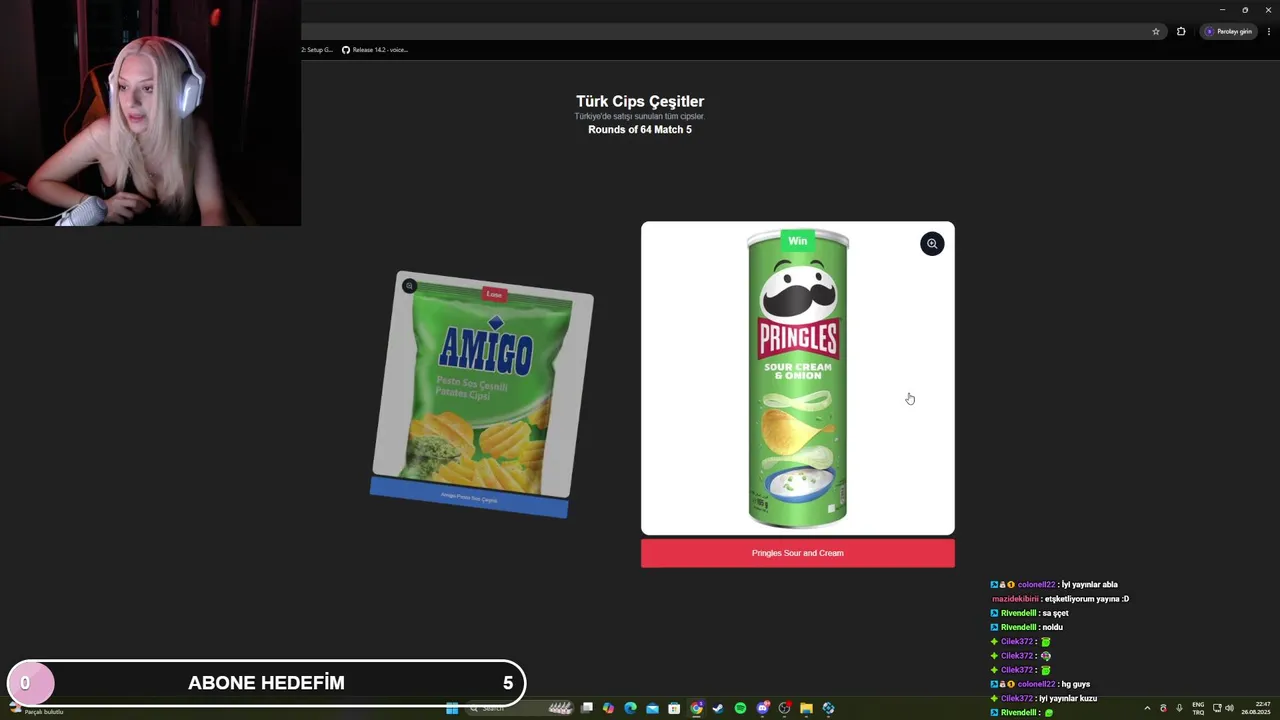Open the Setup G... bookmark
Screen dimensions: 1280x720
(x=317, y=49)
